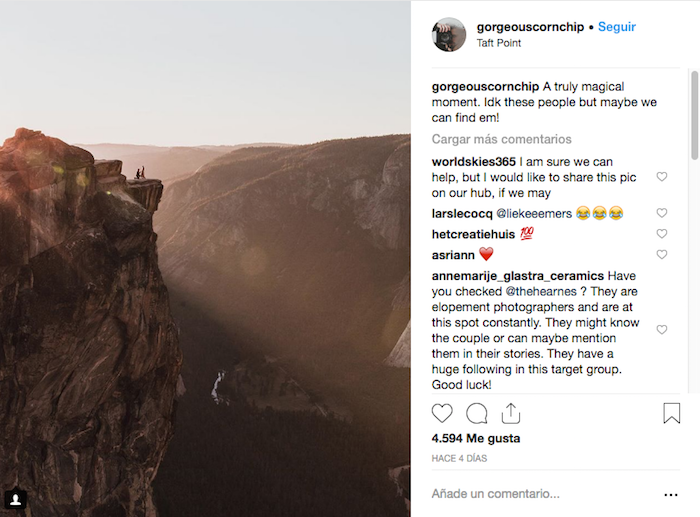The image size is (700, 517).
Task: Open the worldskies365 profile link
Action: point(475,162)
